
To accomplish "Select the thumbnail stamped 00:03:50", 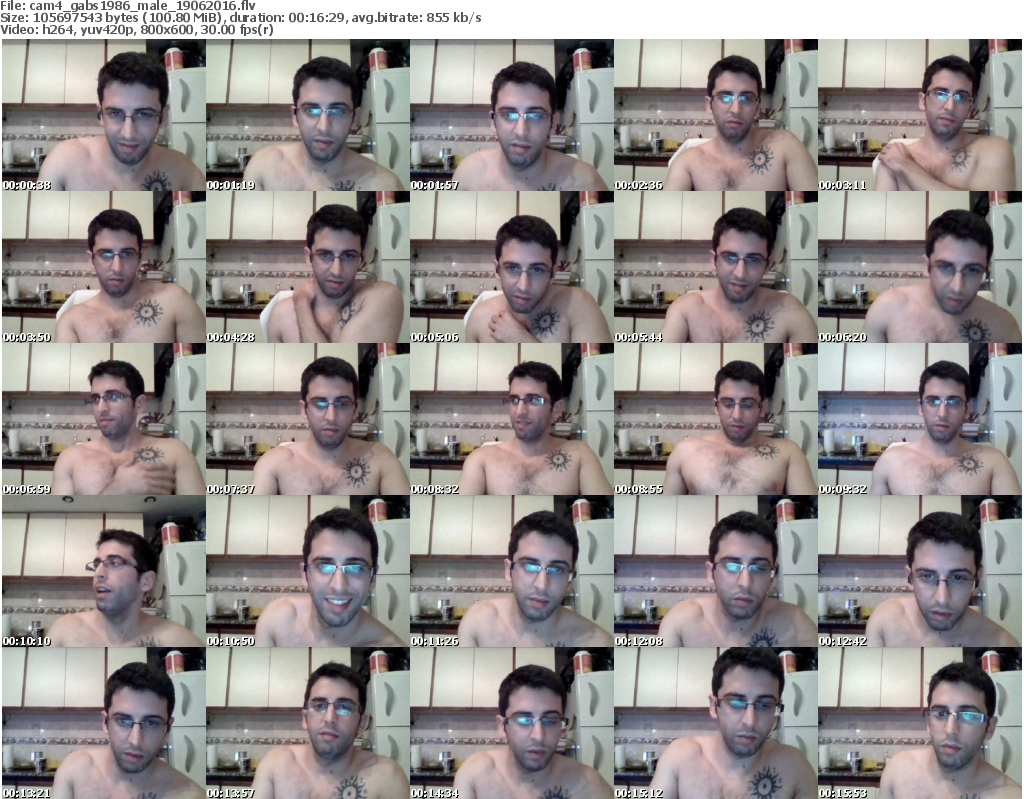I will pyautogui.click(x=104, y=267).
